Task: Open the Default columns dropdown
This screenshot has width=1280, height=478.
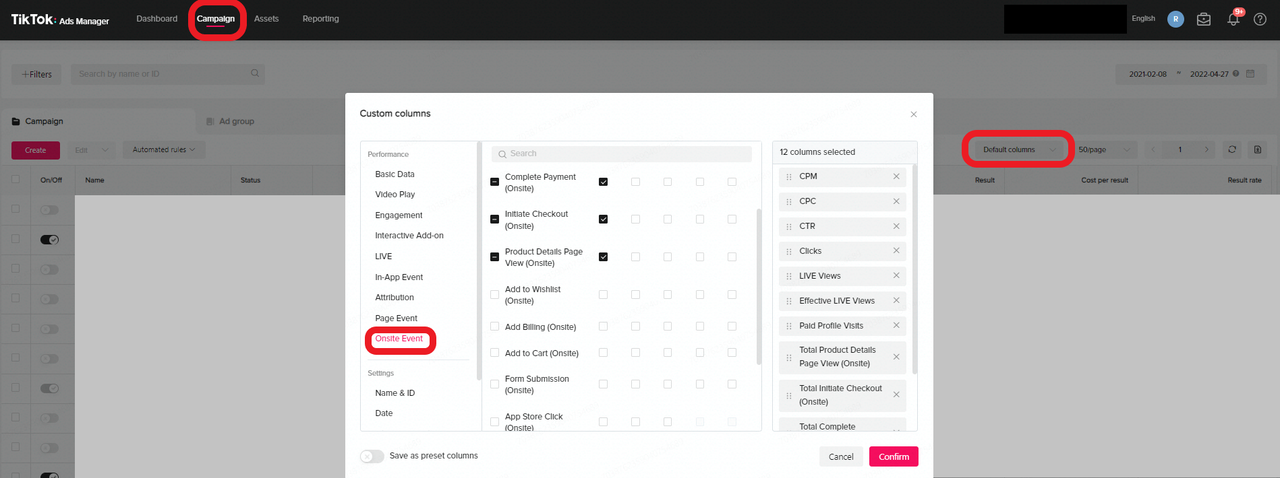Action: (x=1018, y=150)
